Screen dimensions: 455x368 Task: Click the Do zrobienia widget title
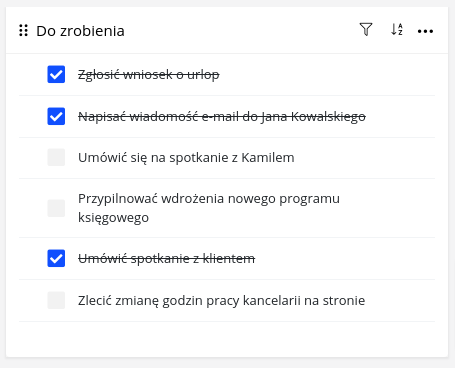80,31
